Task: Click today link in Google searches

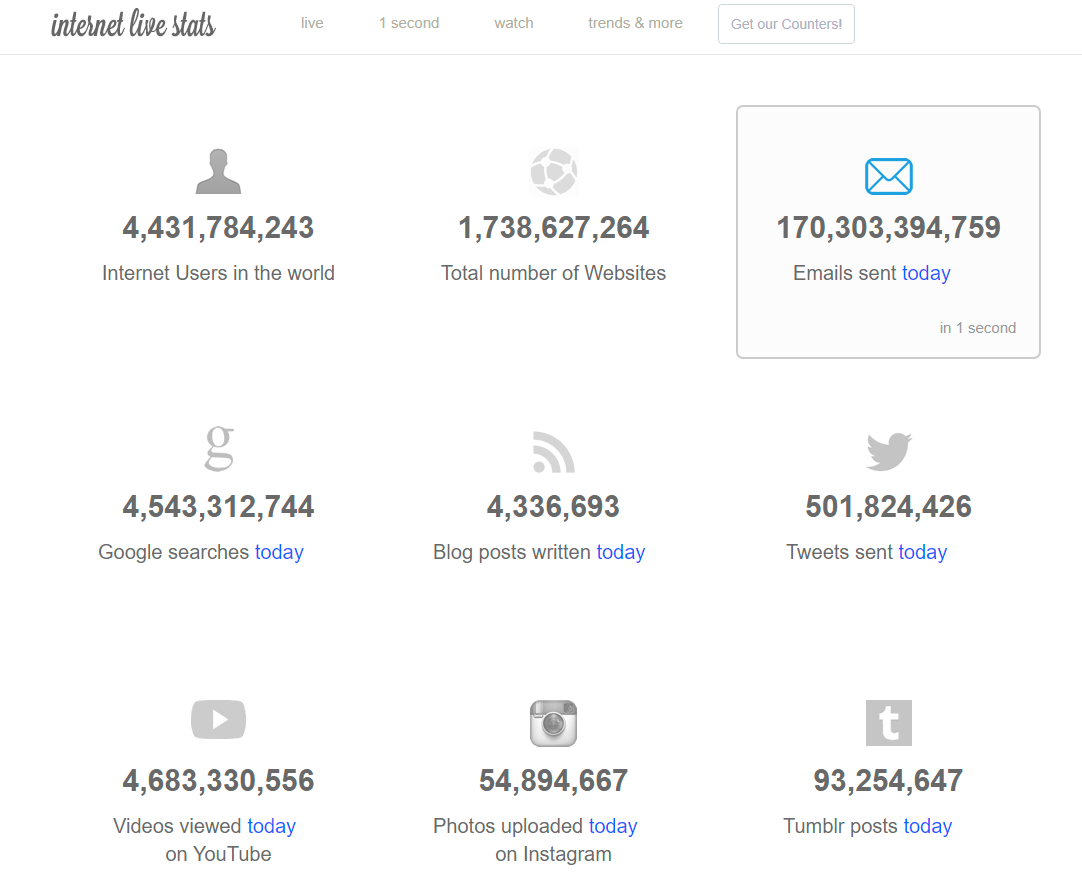Action: [279, 552]
